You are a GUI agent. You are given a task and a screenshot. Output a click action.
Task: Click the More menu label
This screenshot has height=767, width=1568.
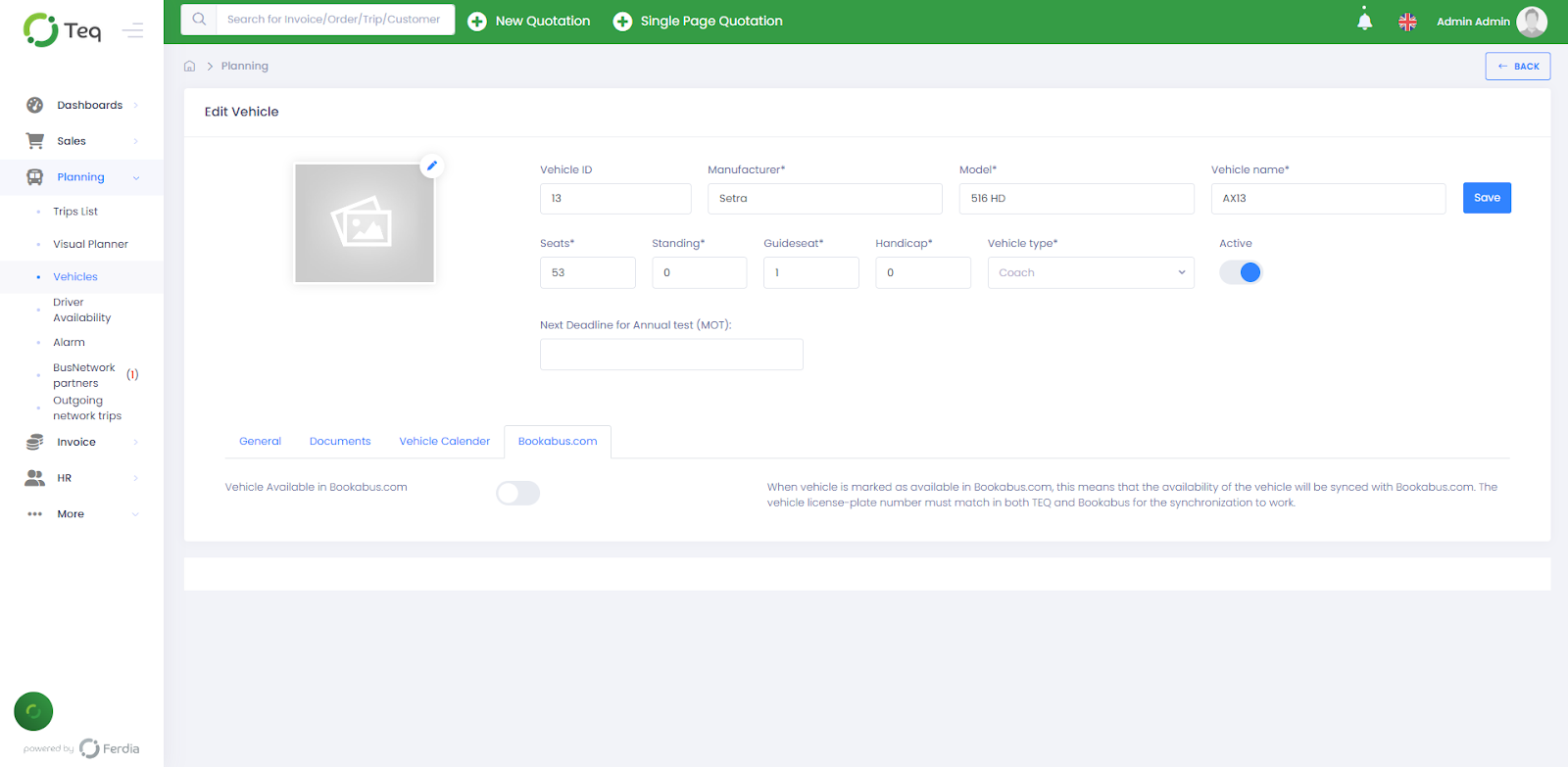coord(71,514)
